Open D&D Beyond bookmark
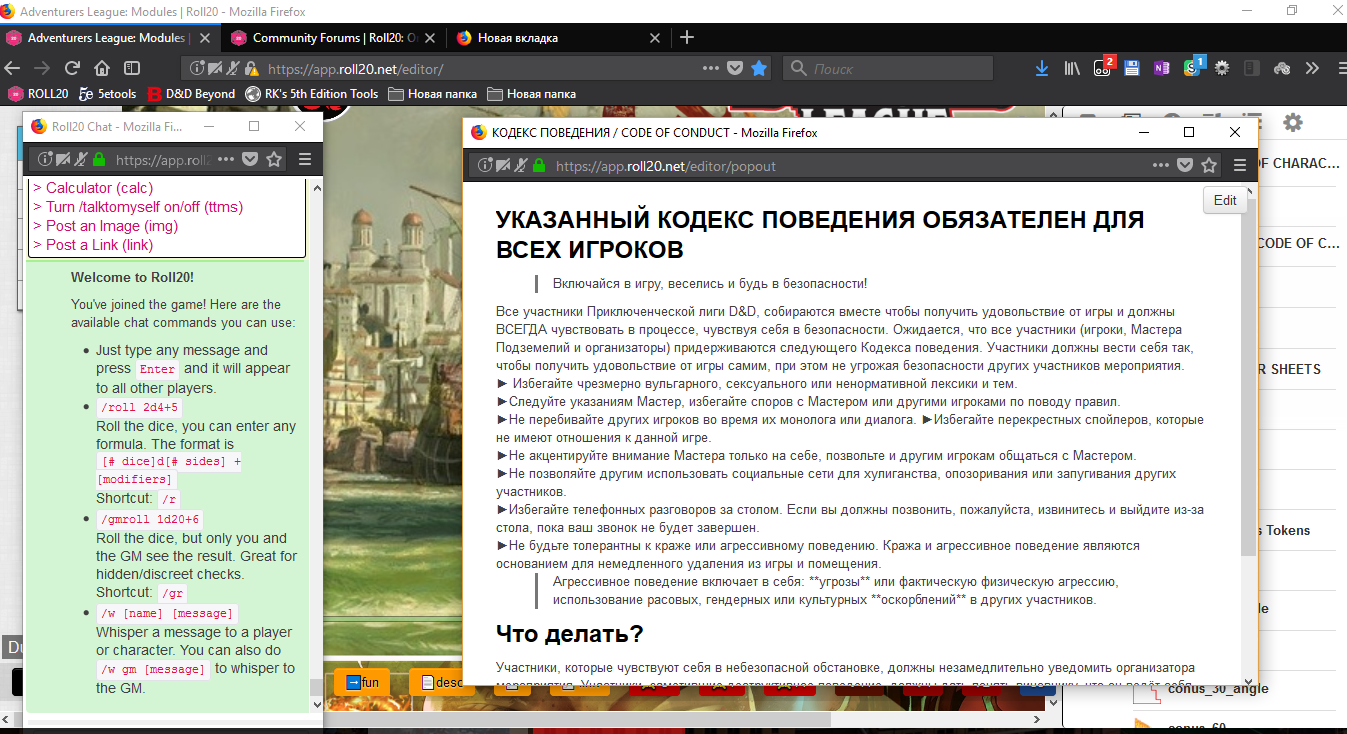 point(191,94)
